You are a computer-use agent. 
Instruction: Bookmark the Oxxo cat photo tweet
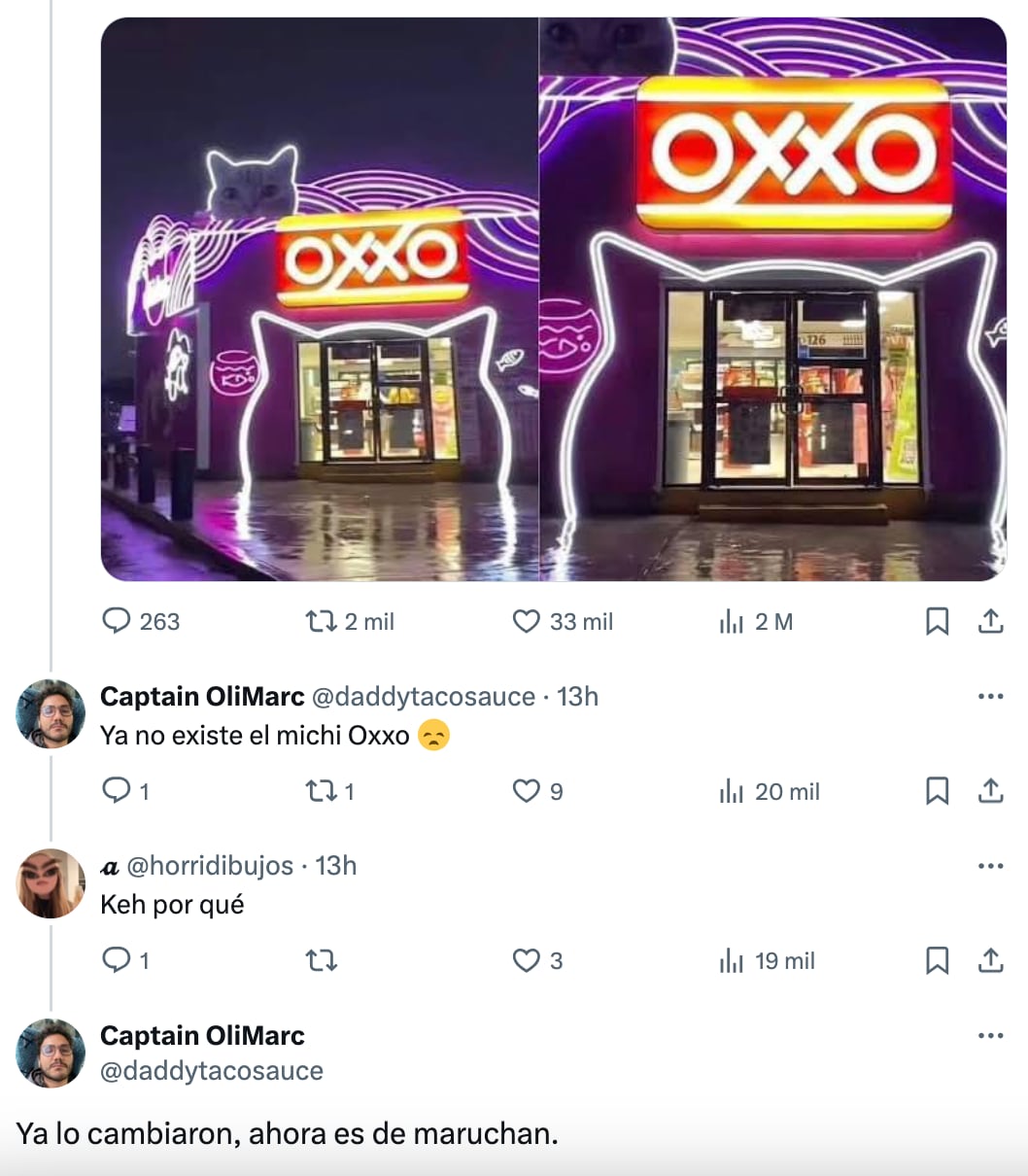[937, 622]
